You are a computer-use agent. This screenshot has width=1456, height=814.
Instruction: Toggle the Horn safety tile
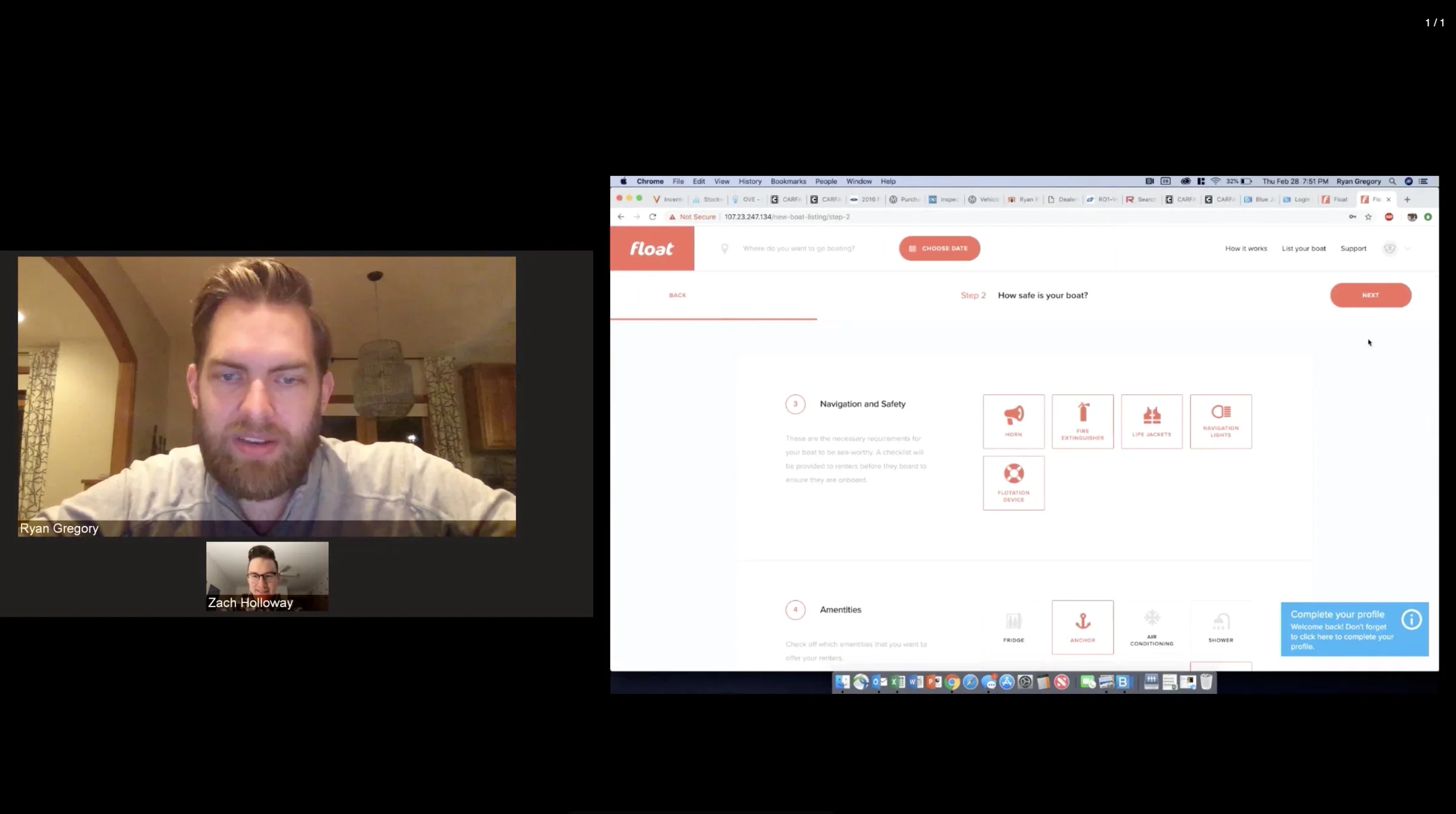(1013, 421)
